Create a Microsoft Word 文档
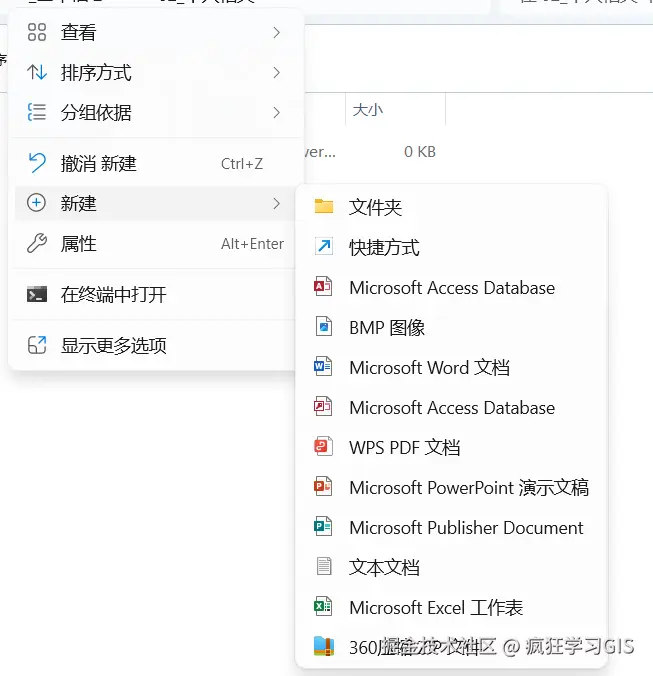653x676 pixels. (452, 367)
